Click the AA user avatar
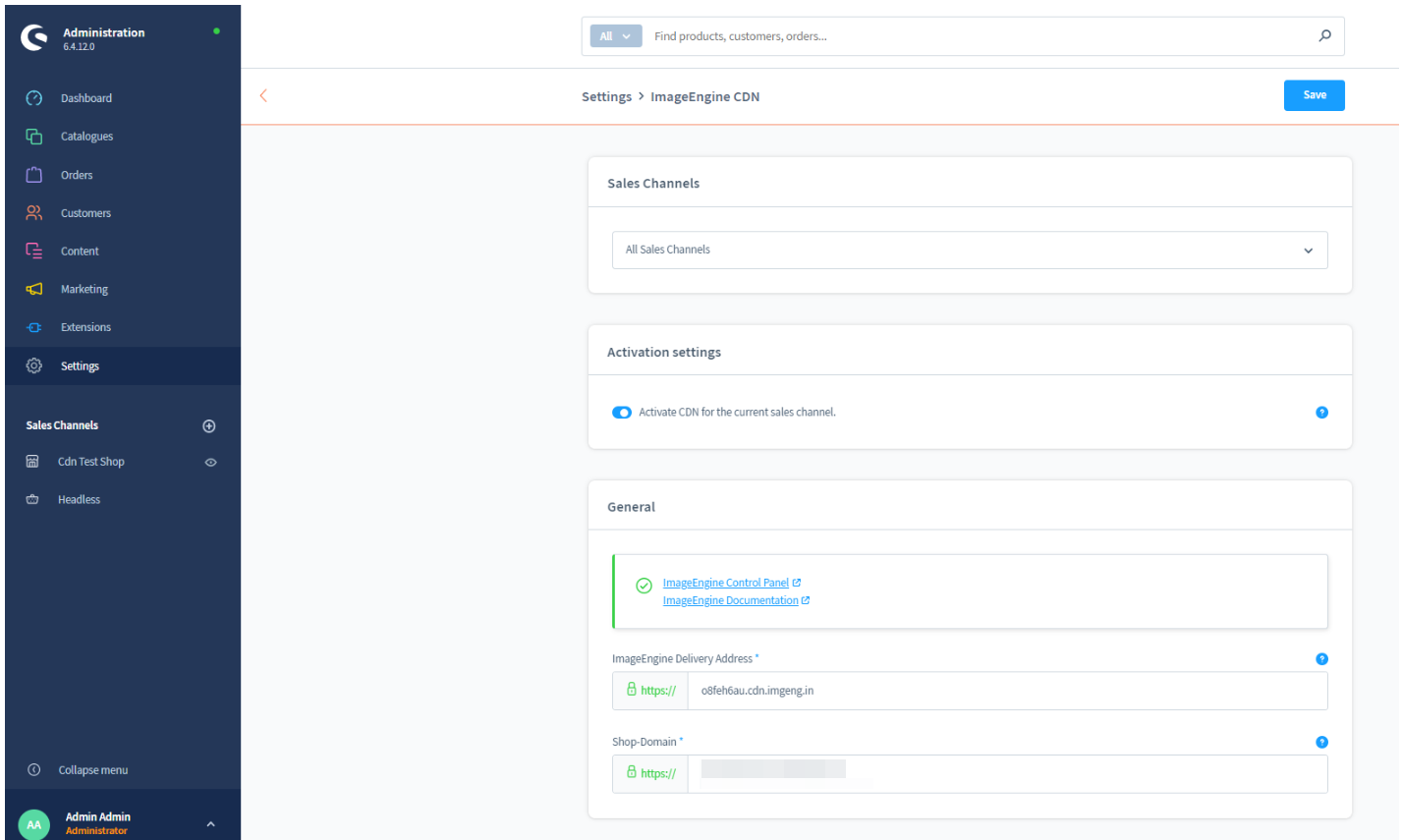This screenshot has width=1402, height=840. coord(34,825)
